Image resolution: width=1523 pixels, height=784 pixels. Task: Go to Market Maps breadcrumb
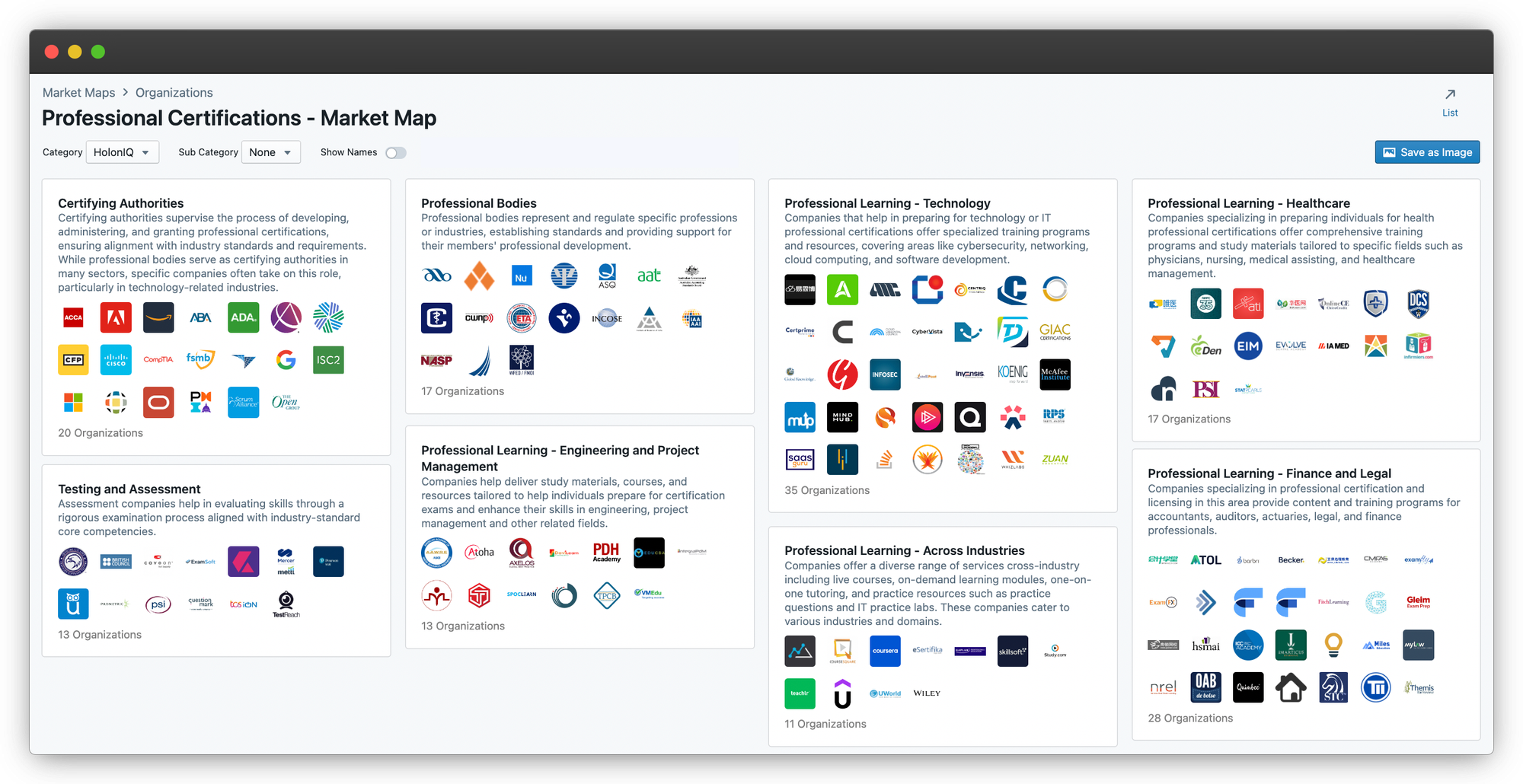point(78,92)
